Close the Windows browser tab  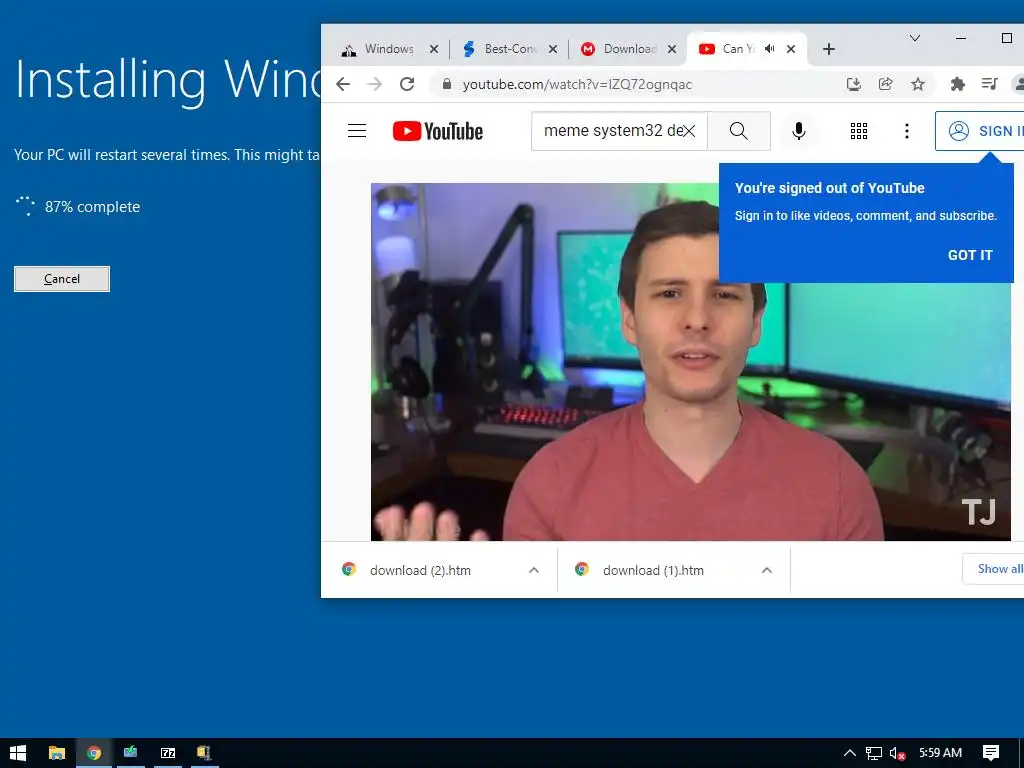pyautogui.click(x=434, y=49)
